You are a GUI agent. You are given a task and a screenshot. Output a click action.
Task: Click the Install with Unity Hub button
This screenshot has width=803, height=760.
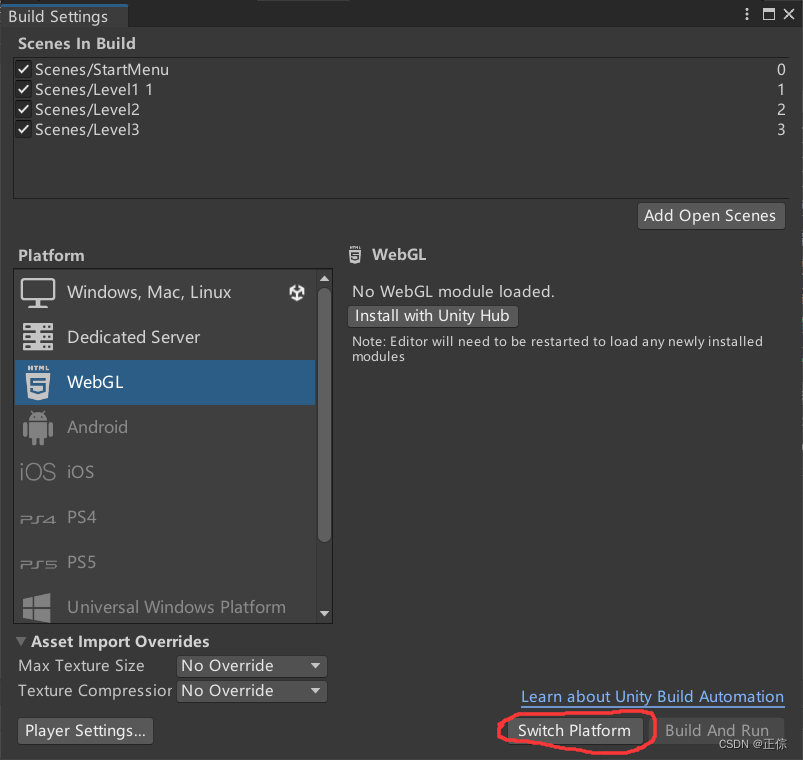click(x=433, y=316)
